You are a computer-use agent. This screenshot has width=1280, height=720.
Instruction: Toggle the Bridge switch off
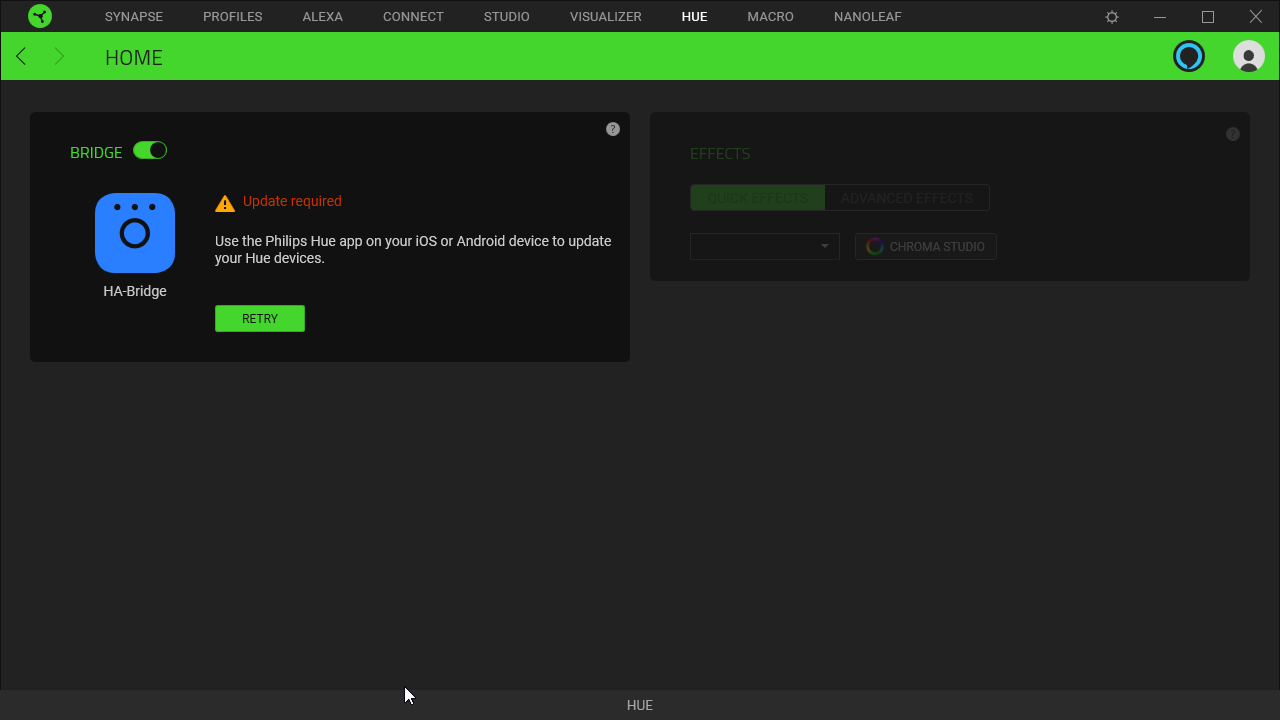click(150, 151)
